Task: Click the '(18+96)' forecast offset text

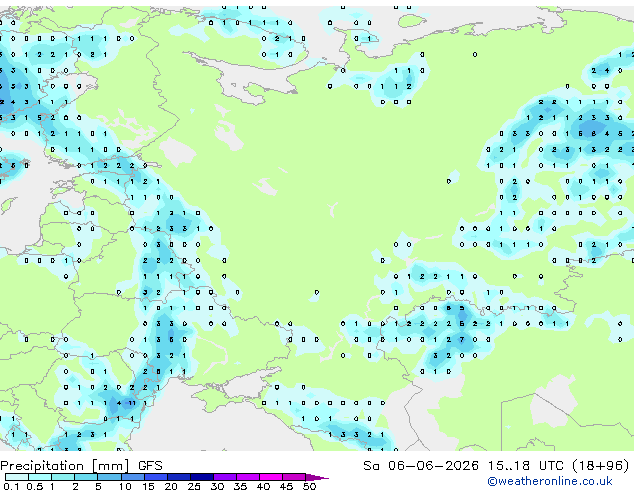Action: pyautogui.click(x=601, y=466)
